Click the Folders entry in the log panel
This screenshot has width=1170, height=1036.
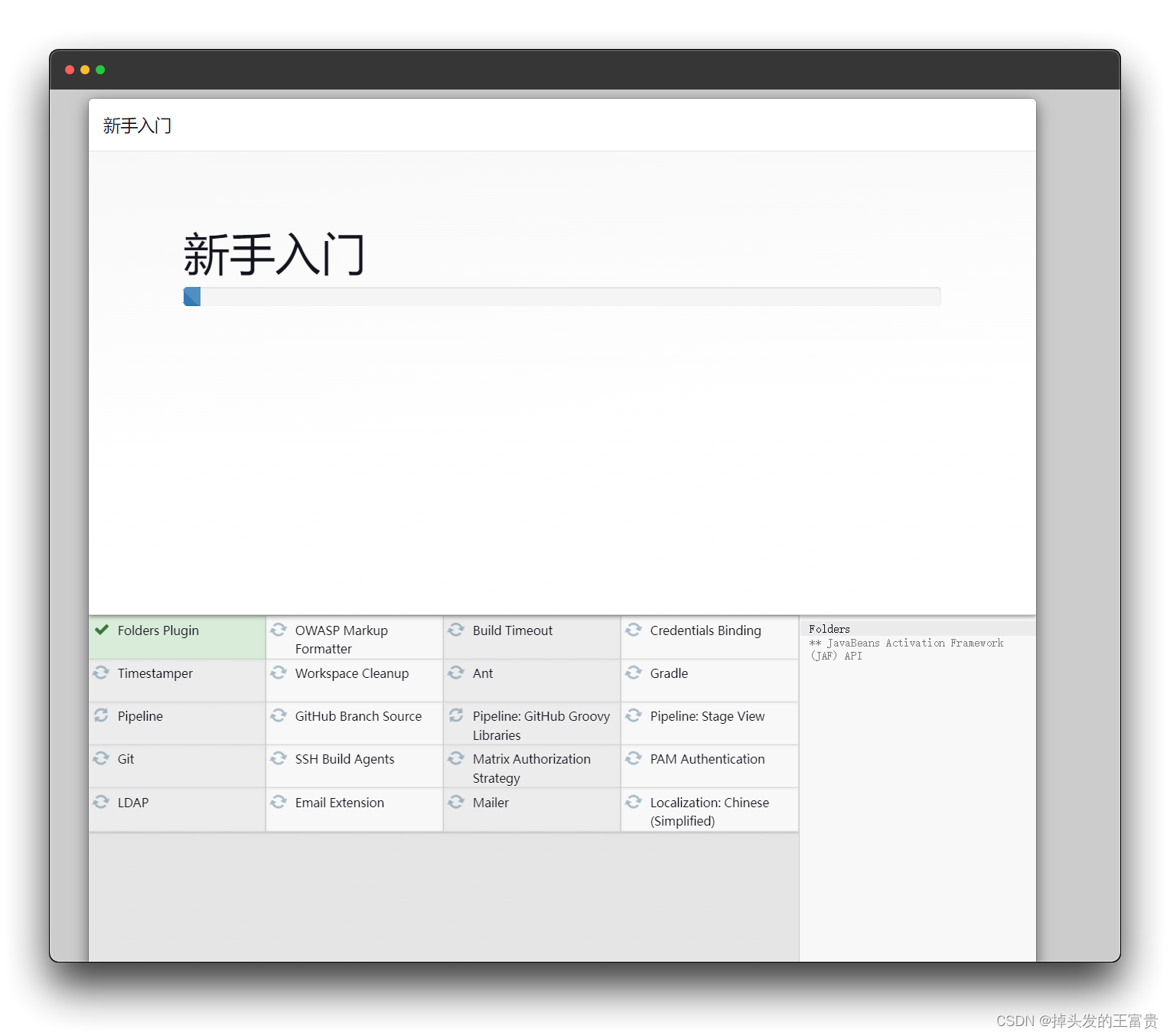[x=829, y=629]
